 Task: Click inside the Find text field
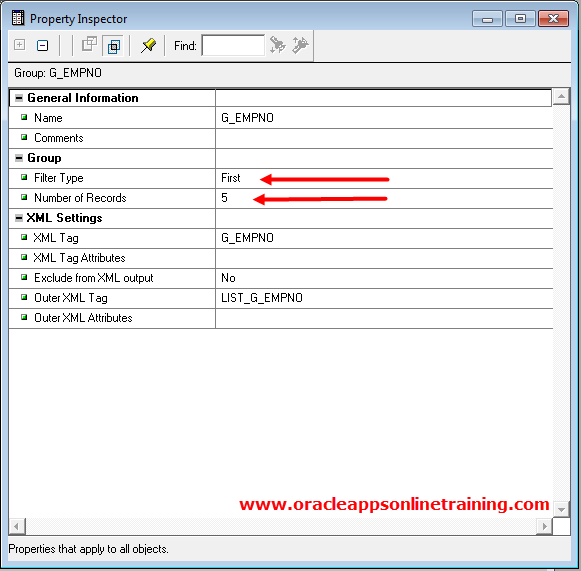coord(233,45)
